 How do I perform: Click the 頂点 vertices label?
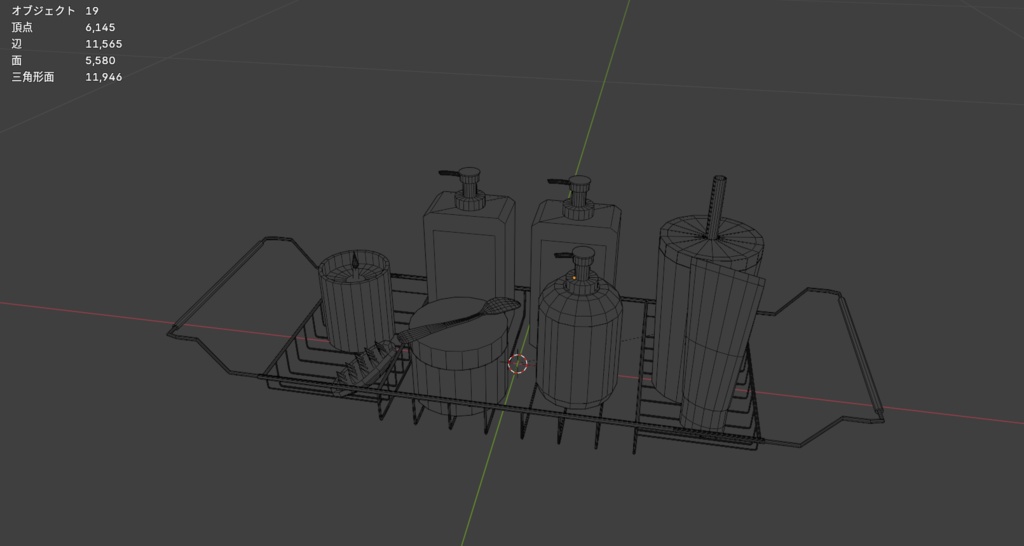click(x=22, y=27)
